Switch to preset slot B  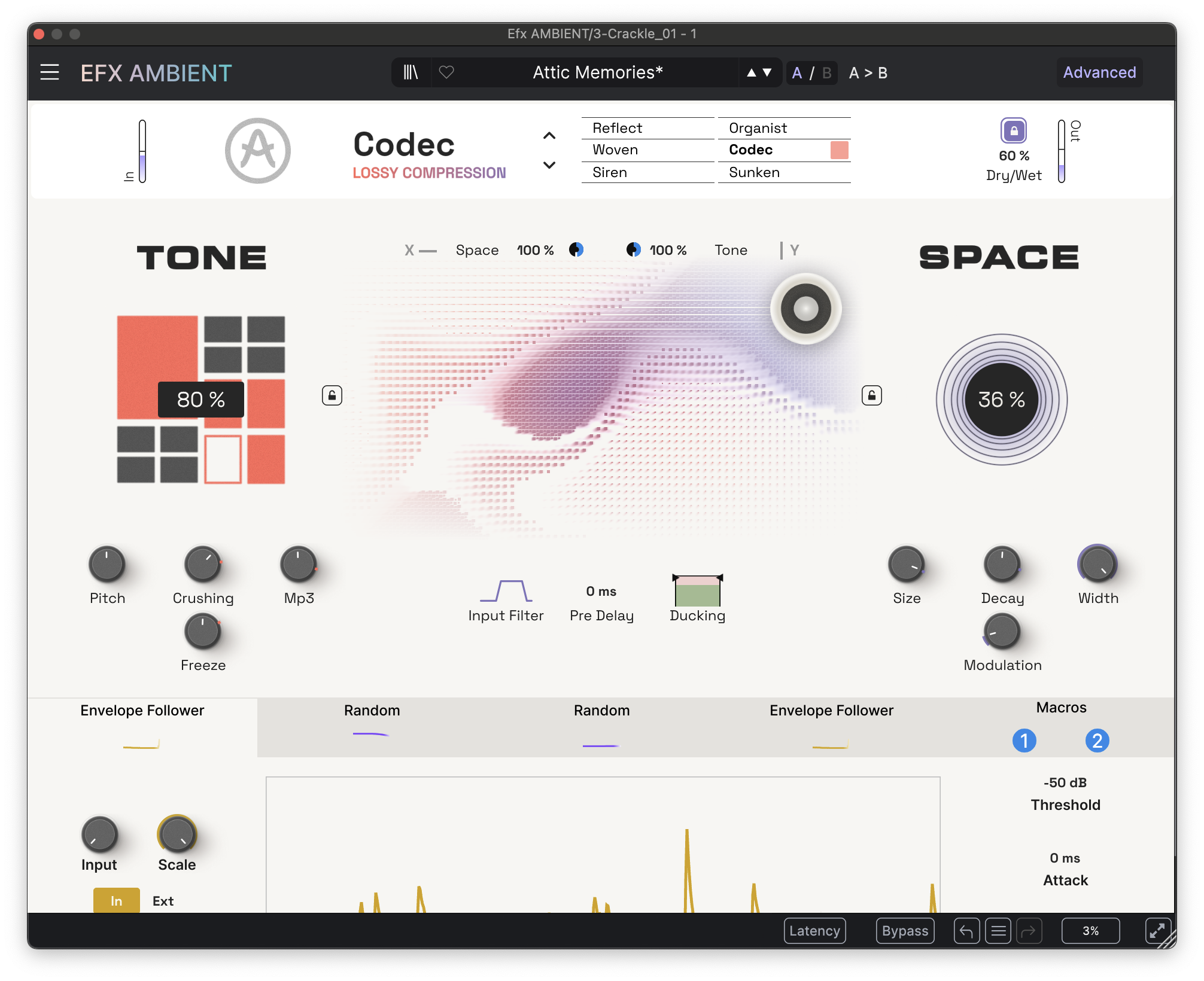click(826, 72)
